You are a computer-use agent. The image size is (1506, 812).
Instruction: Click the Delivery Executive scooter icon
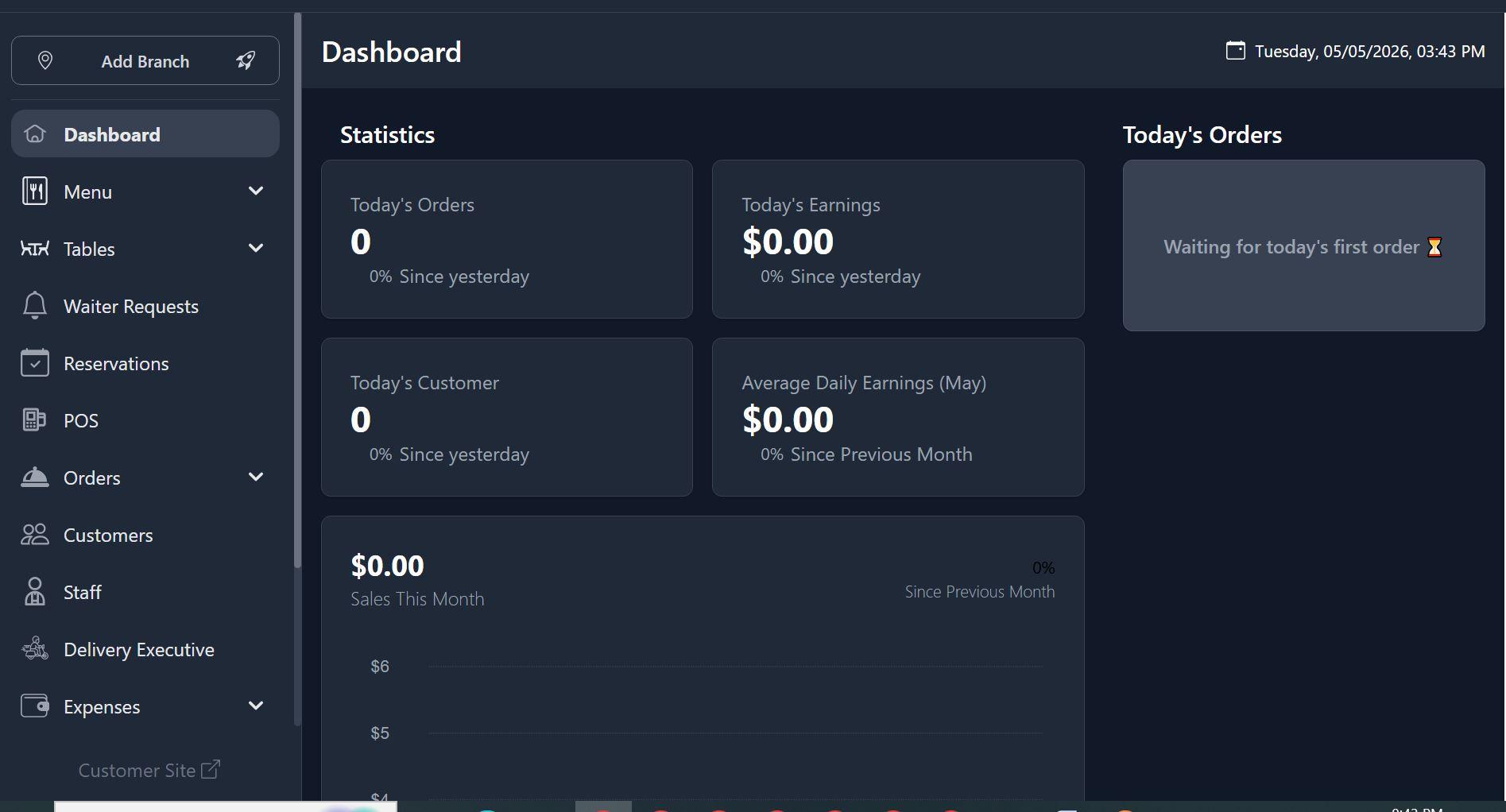pyautogui.click(x=35, y=649)
